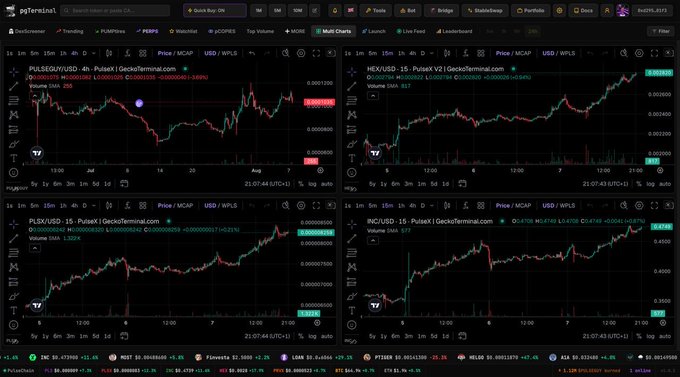Select 4h timeframe in HEX chart

412,53
